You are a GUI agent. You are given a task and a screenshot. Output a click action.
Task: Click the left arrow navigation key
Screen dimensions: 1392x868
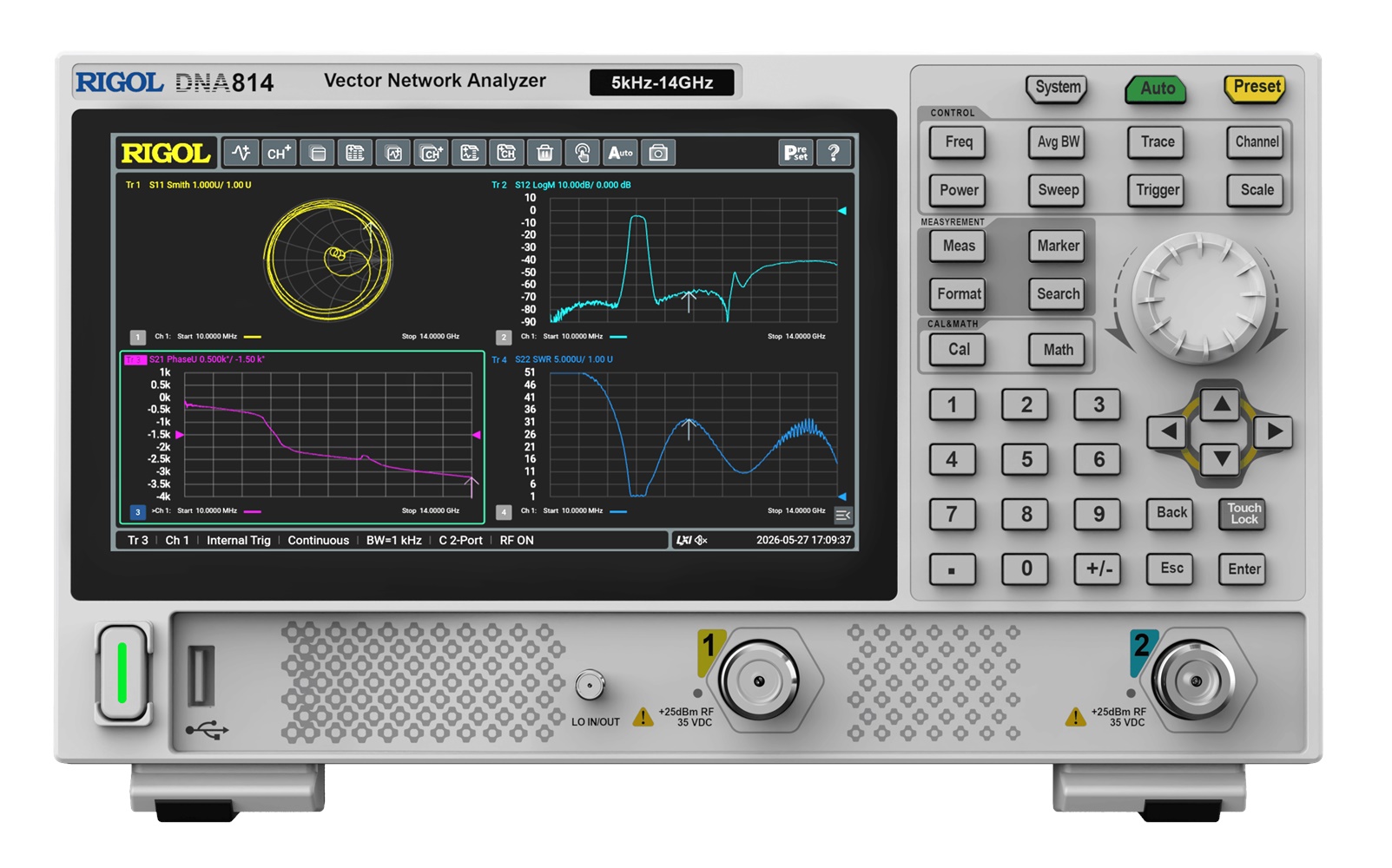[1168, 431]
